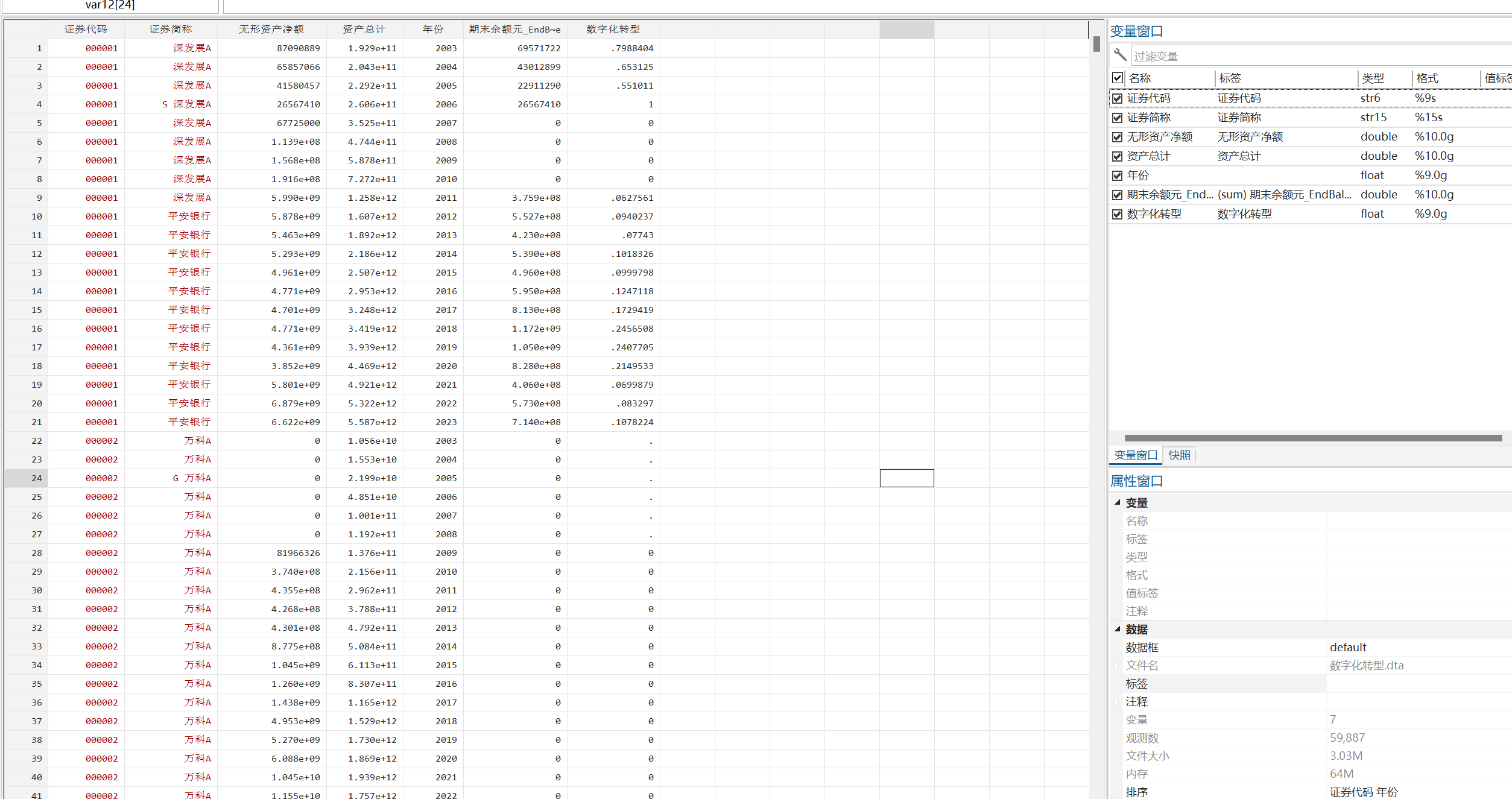Collapse the 变量 section in properties
The image size is (1512, 799).
pos(1118,502)
